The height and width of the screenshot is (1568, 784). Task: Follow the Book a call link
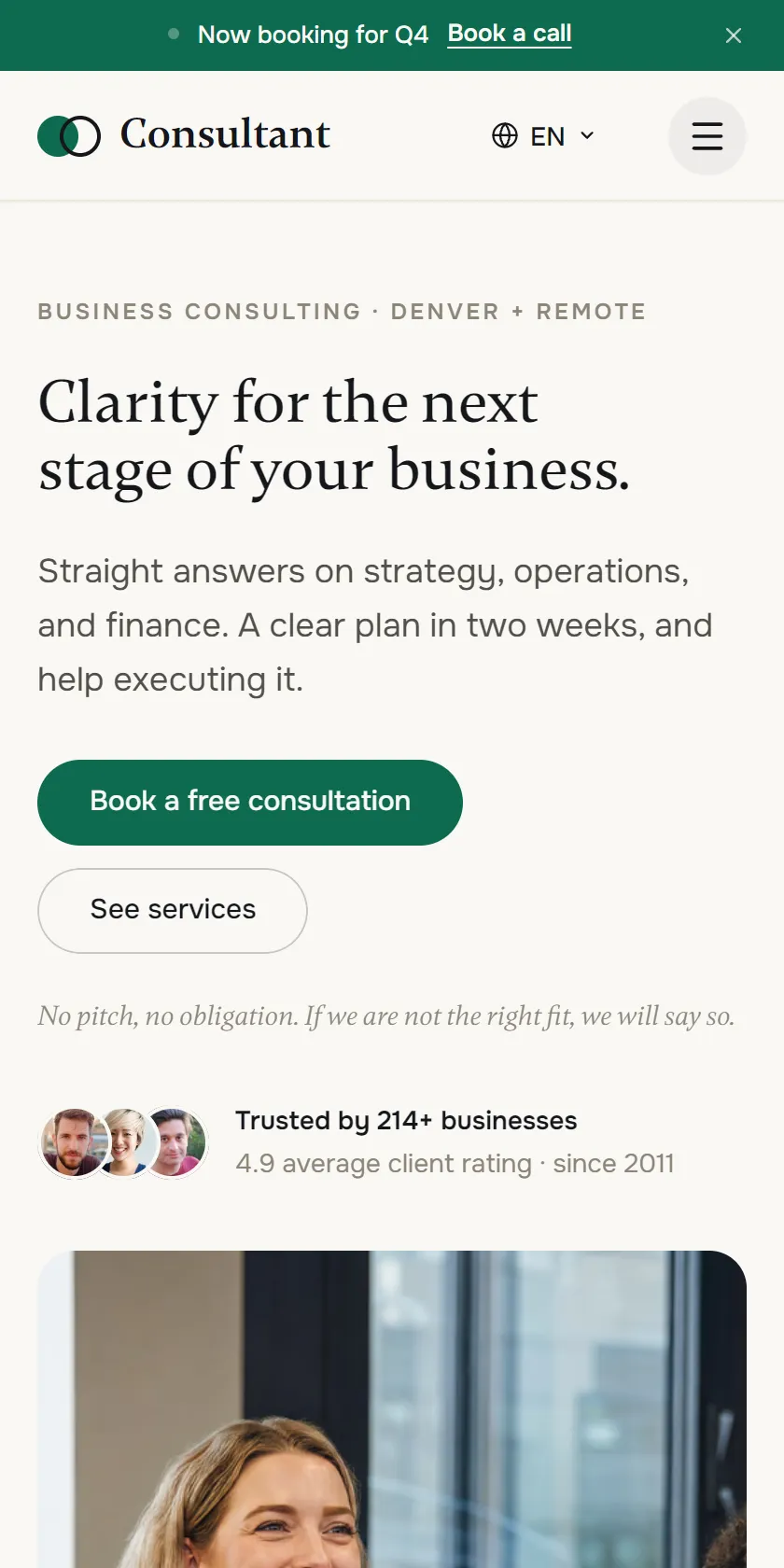coord(510,34)
